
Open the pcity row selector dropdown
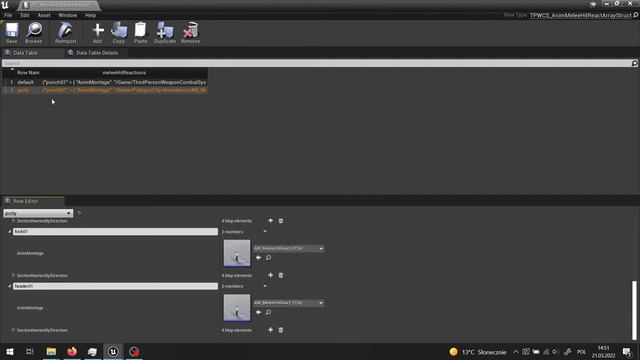(x=38, y=213)
